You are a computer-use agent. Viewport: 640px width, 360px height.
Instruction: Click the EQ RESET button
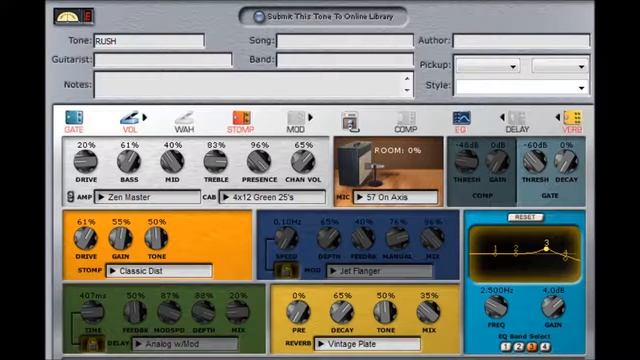click(525, 217)
